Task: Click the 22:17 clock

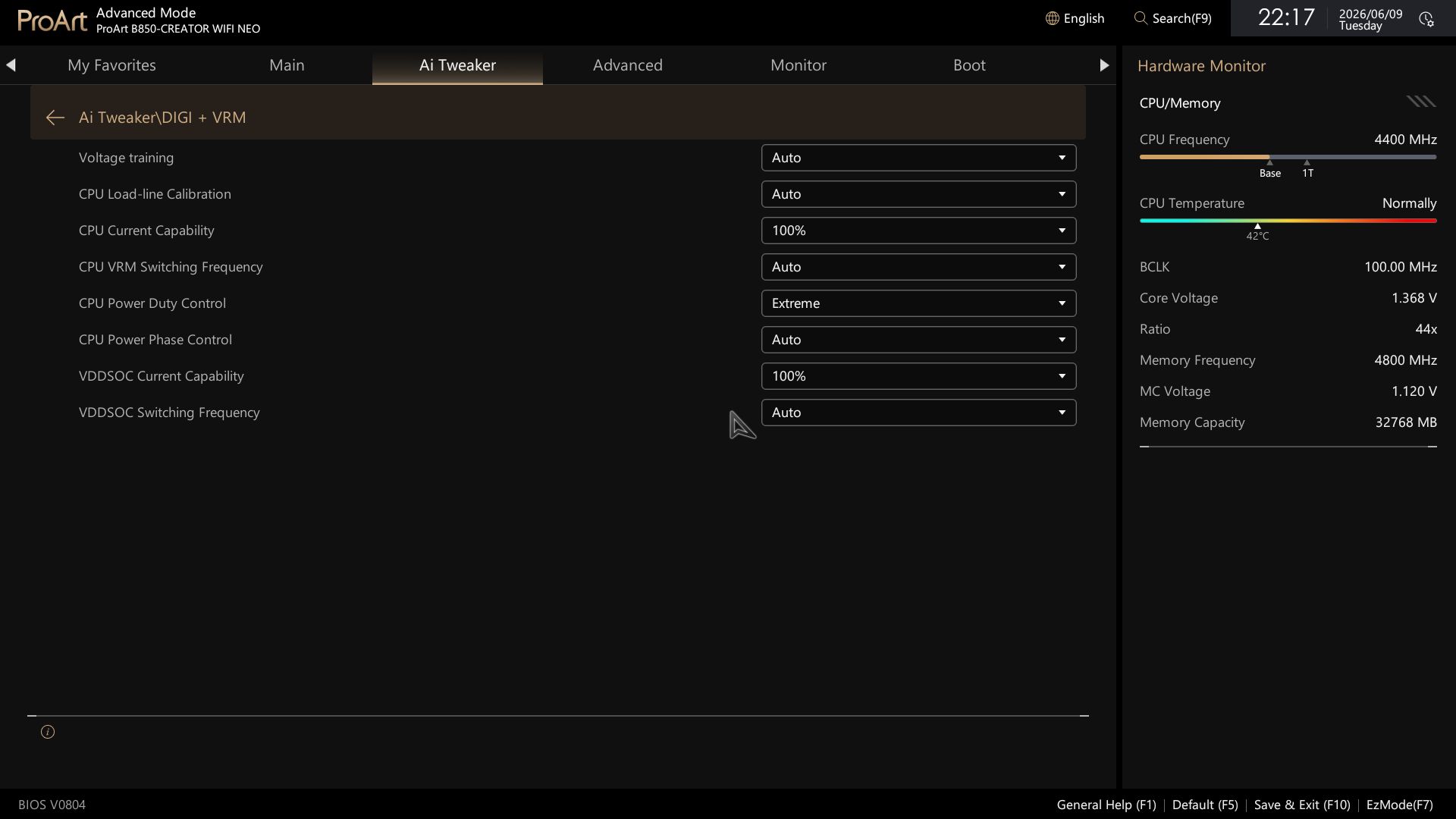Action: point(1286,17)
